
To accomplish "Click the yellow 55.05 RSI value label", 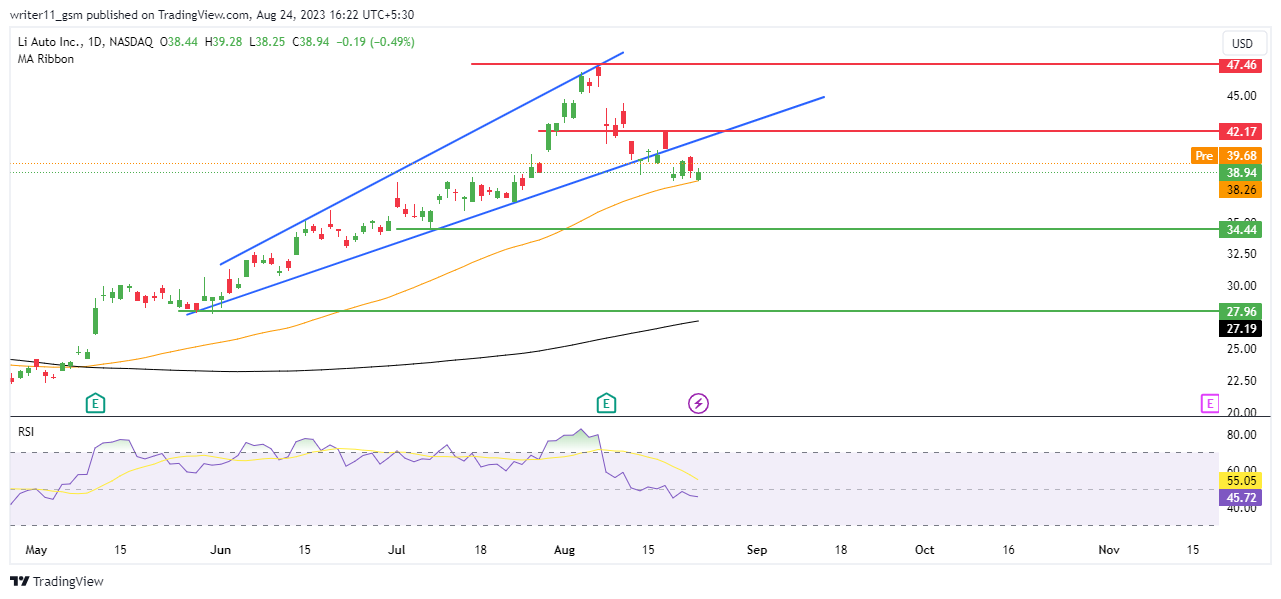I will point(1240,481).
